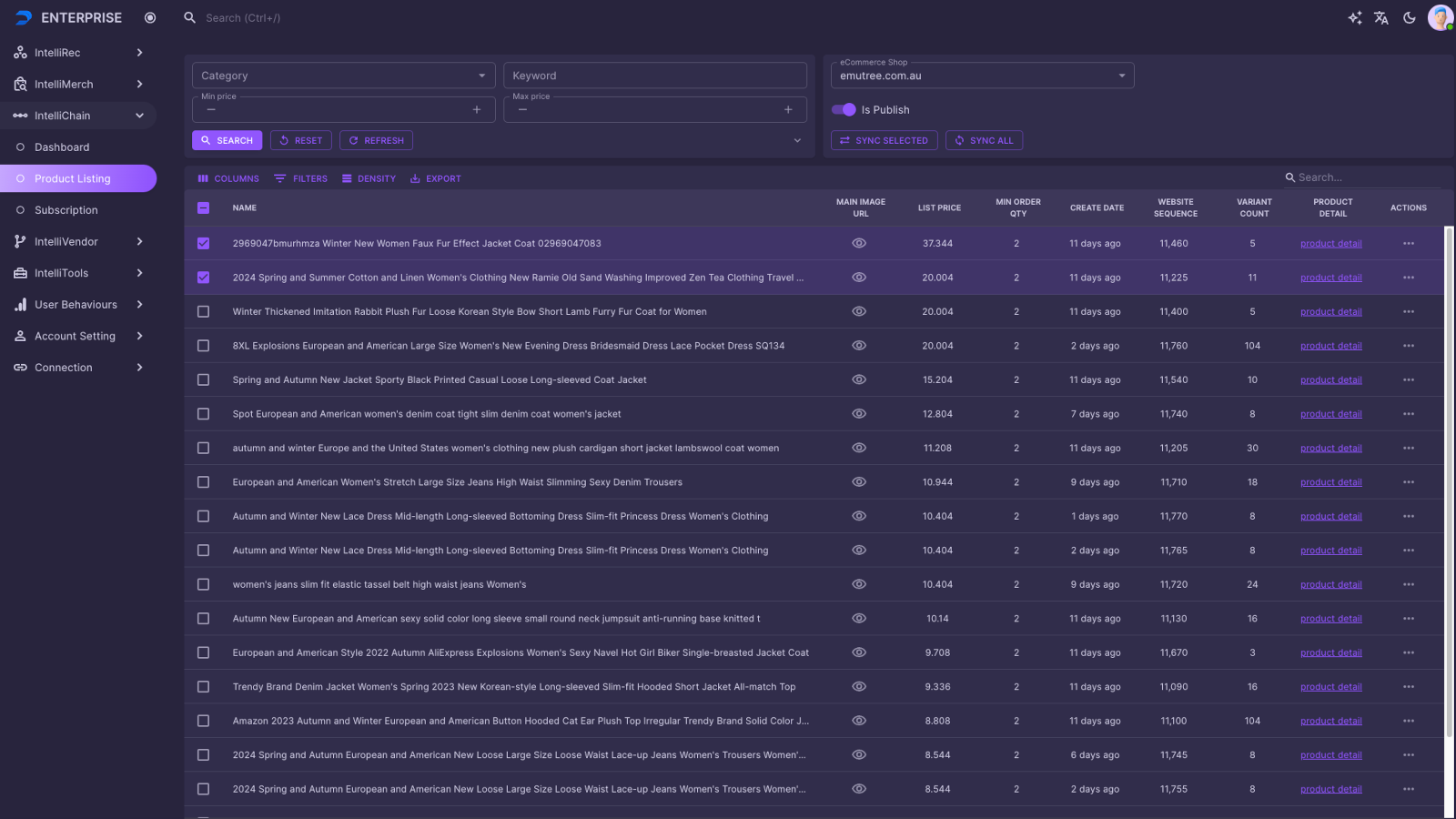Viewport: 1456px width, 819px height.
Task: Click the vertical table scrollbar
Action: 1450,482
